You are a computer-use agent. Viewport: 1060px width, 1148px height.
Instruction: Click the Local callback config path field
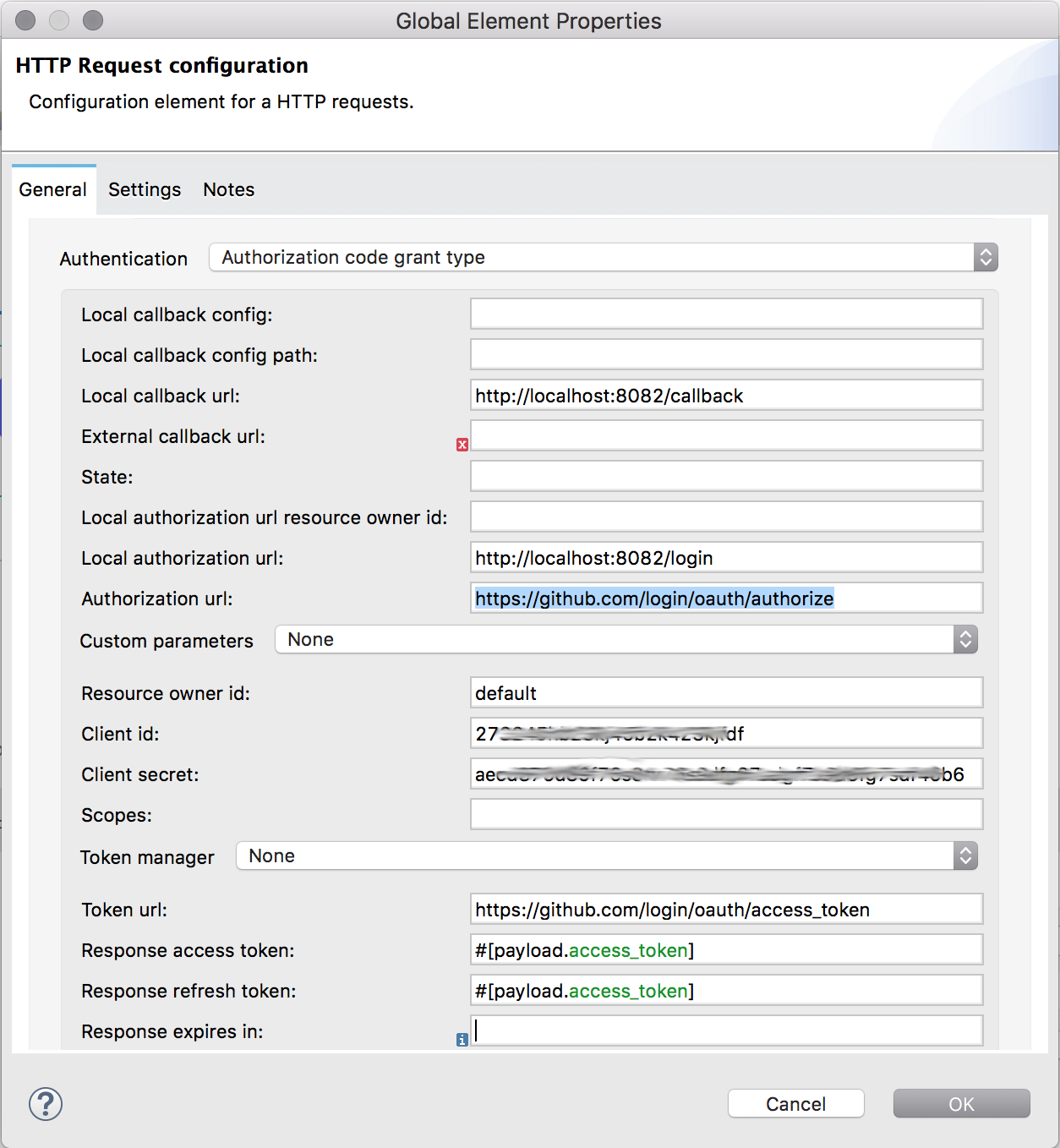727,354
